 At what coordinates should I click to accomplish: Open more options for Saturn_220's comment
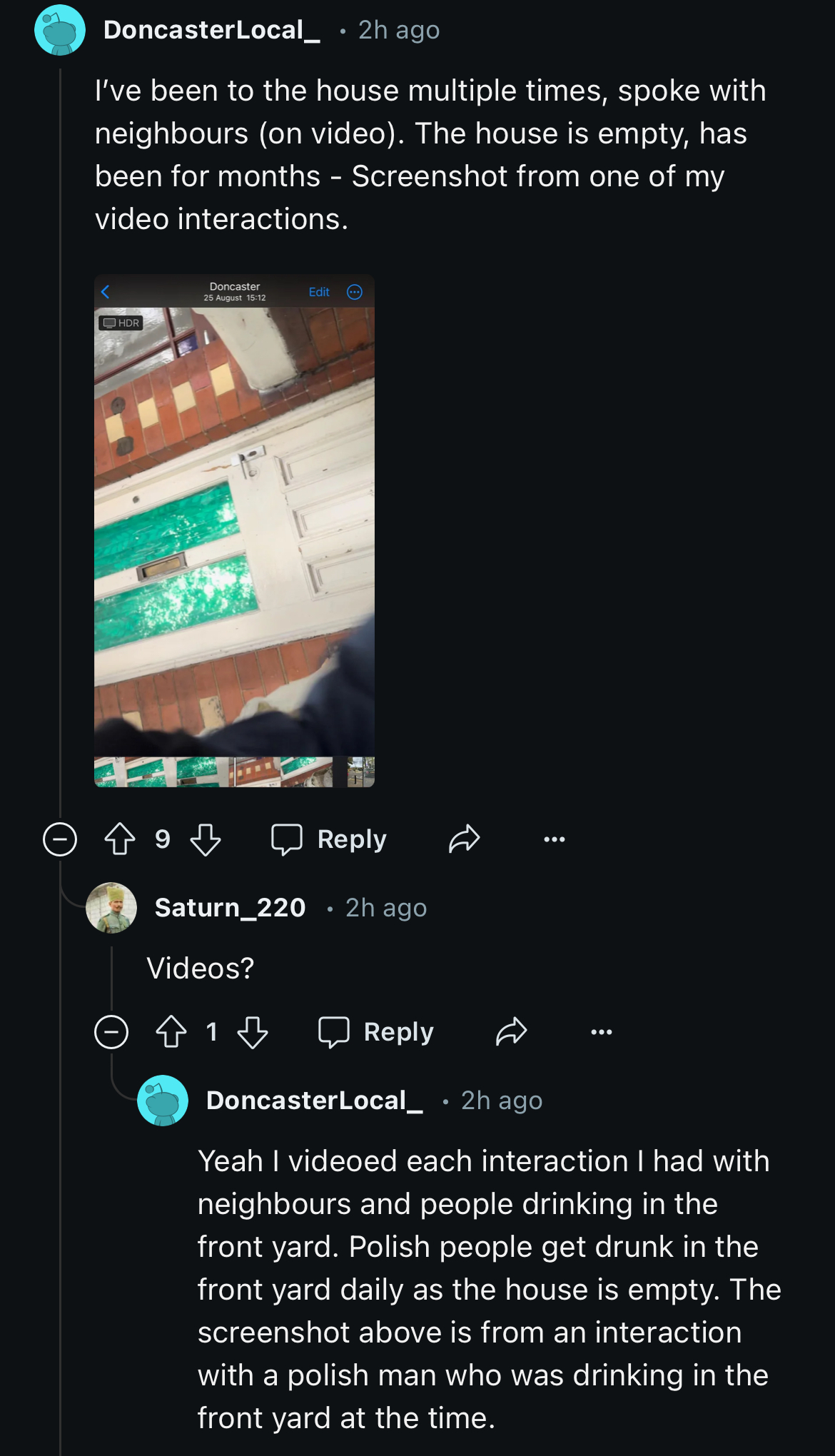point(602,1032)
